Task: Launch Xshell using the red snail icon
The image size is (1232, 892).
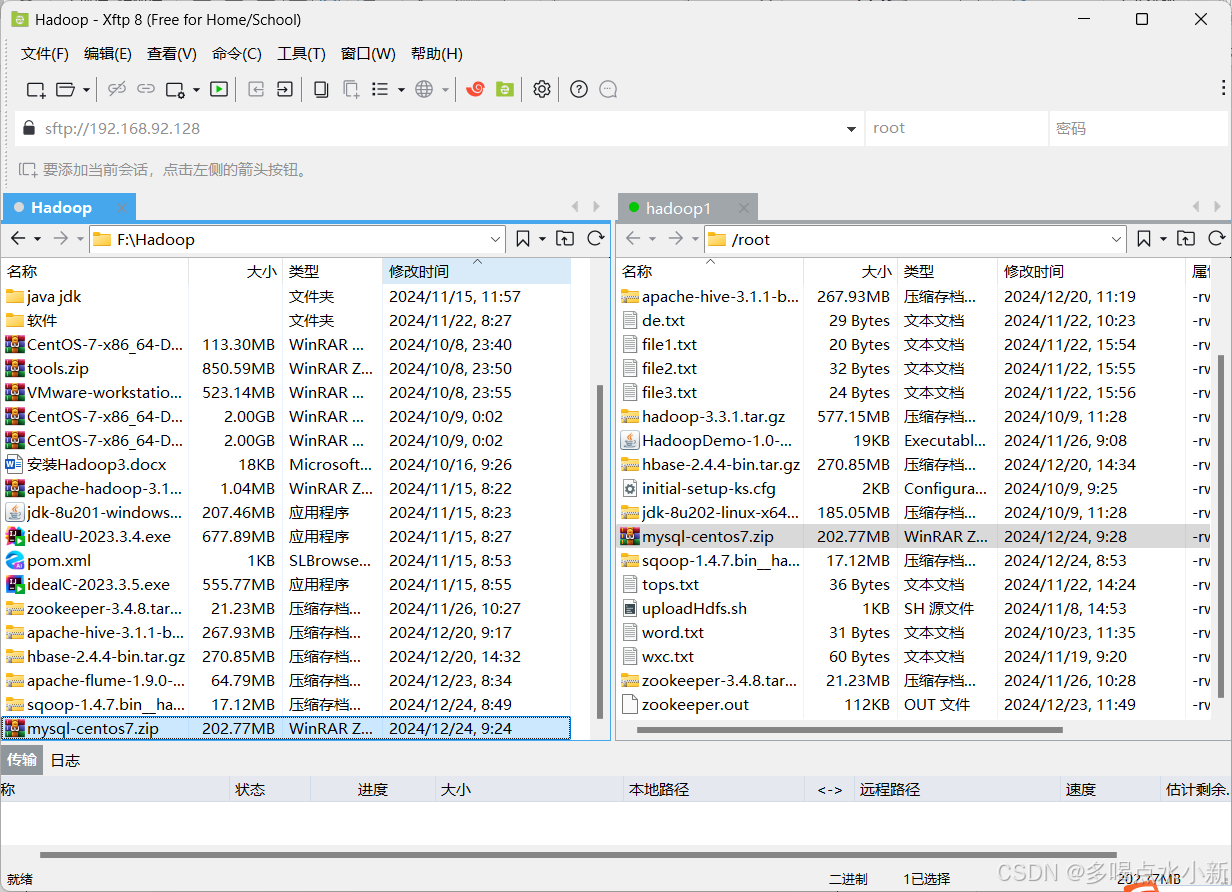Action: pos(475,89)
